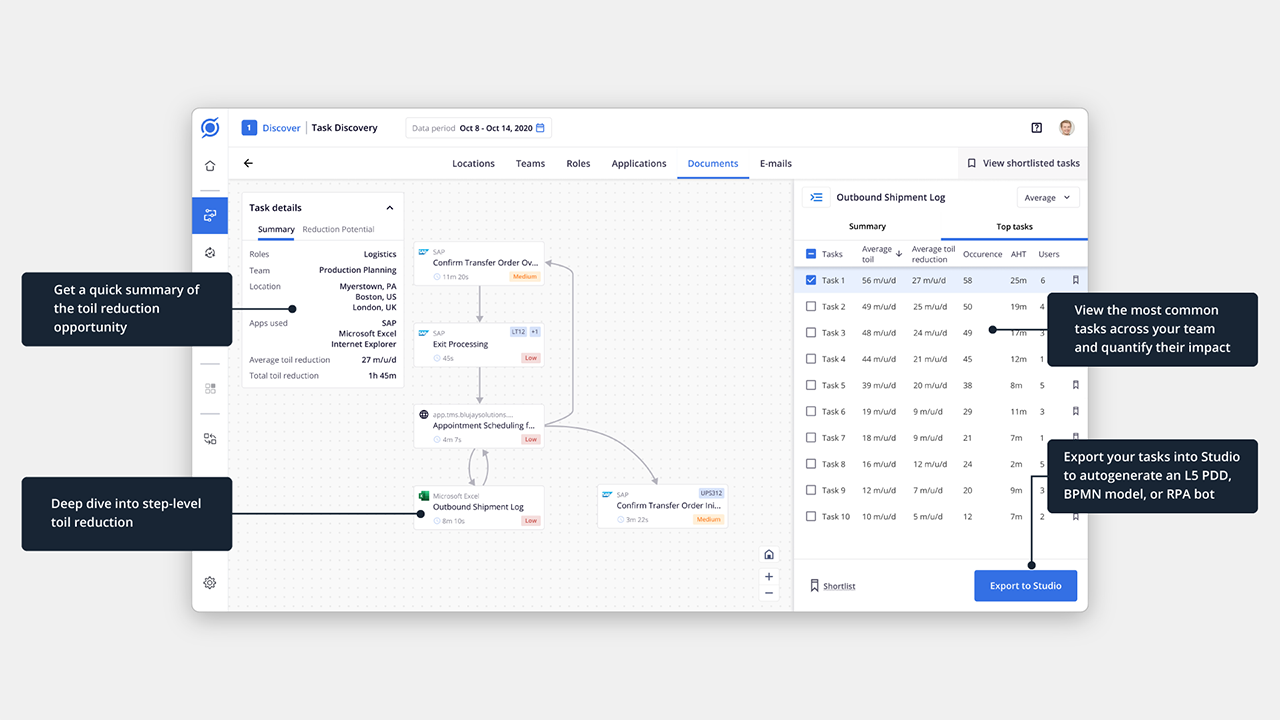Zoom in the process map

coord(769,576)
